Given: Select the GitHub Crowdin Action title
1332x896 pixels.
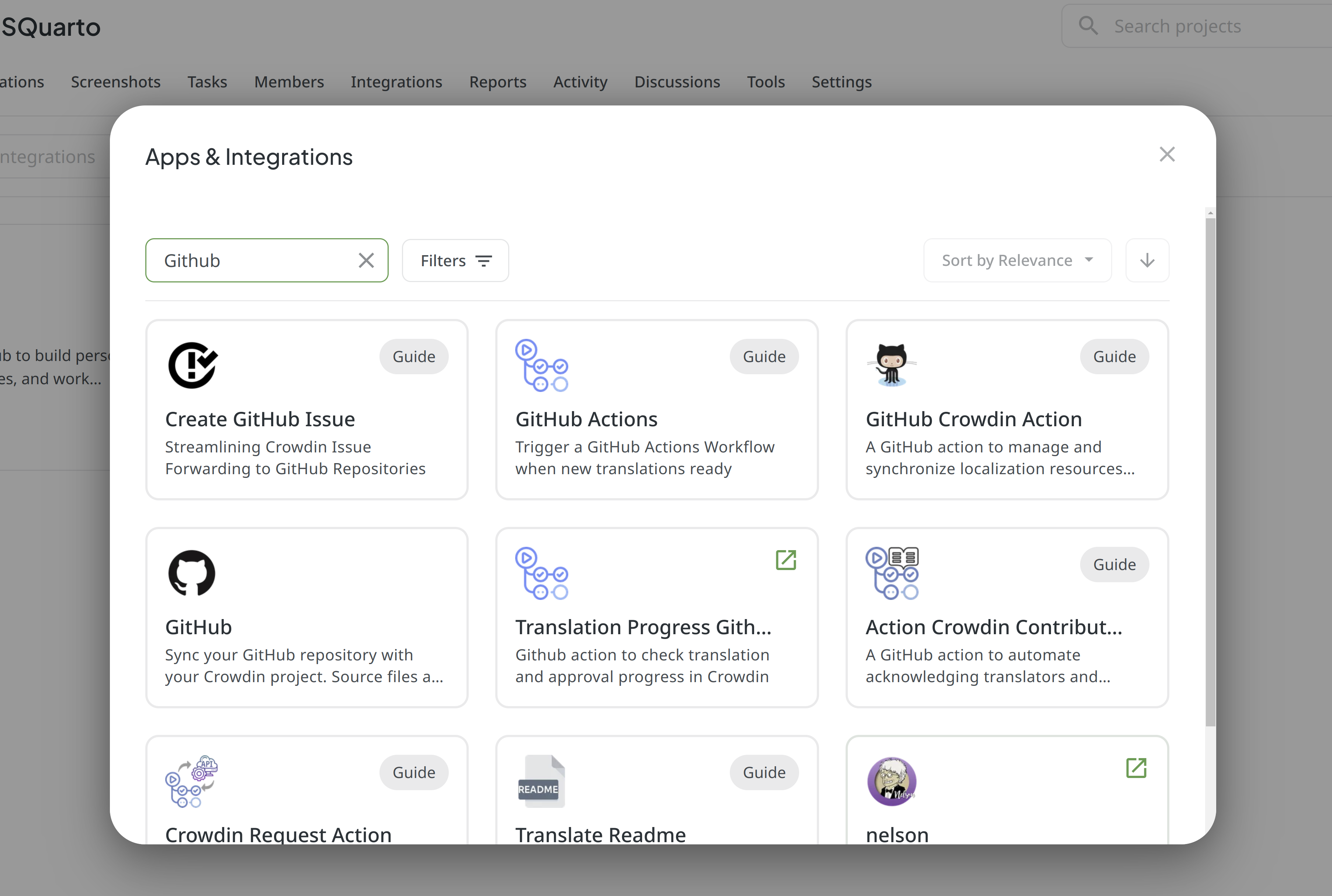Looking at the screenshot, I should (x=974, y=420).
